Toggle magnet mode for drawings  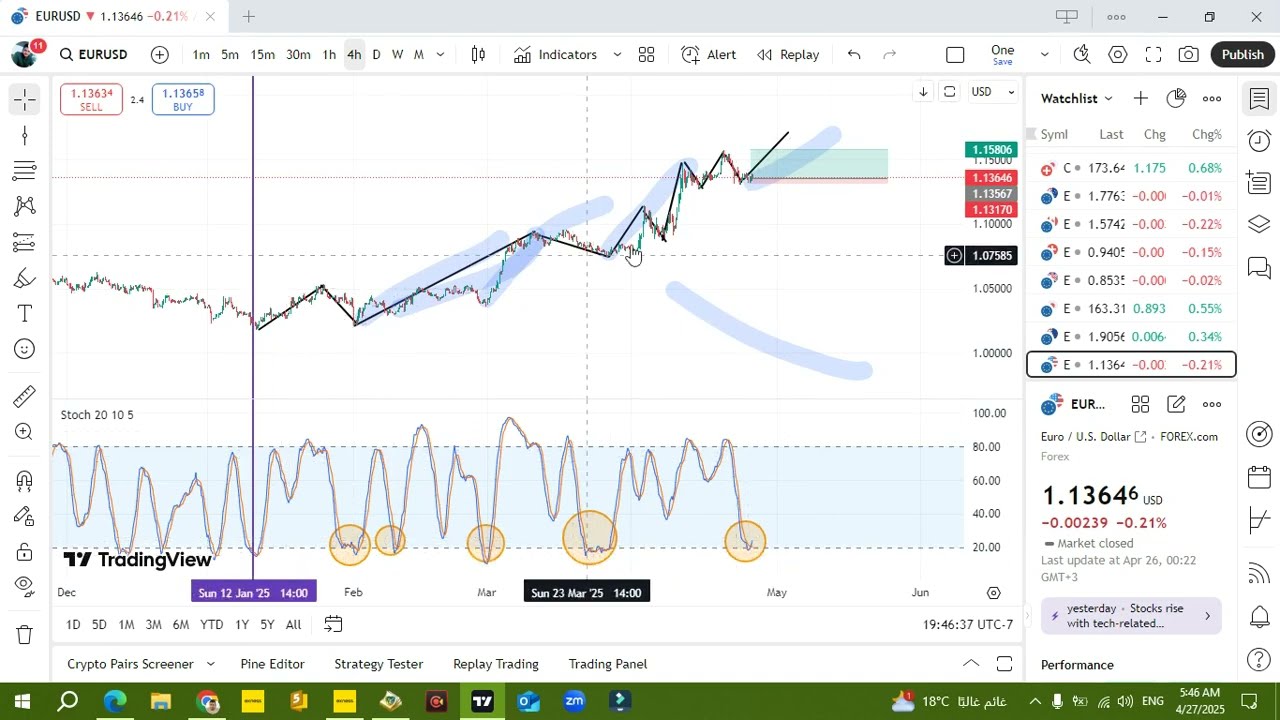pyautogui.click(x=25, y=481)
